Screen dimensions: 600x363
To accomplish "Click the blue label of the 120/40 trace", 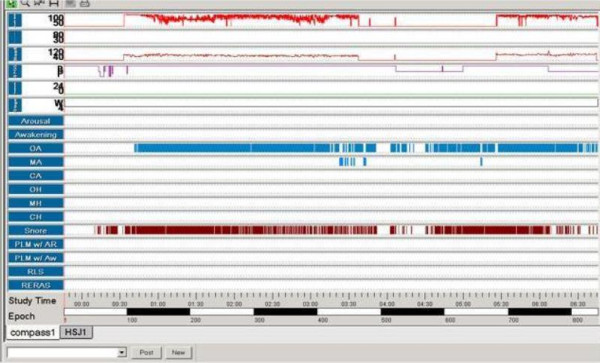I will click(x=15, y=54).
